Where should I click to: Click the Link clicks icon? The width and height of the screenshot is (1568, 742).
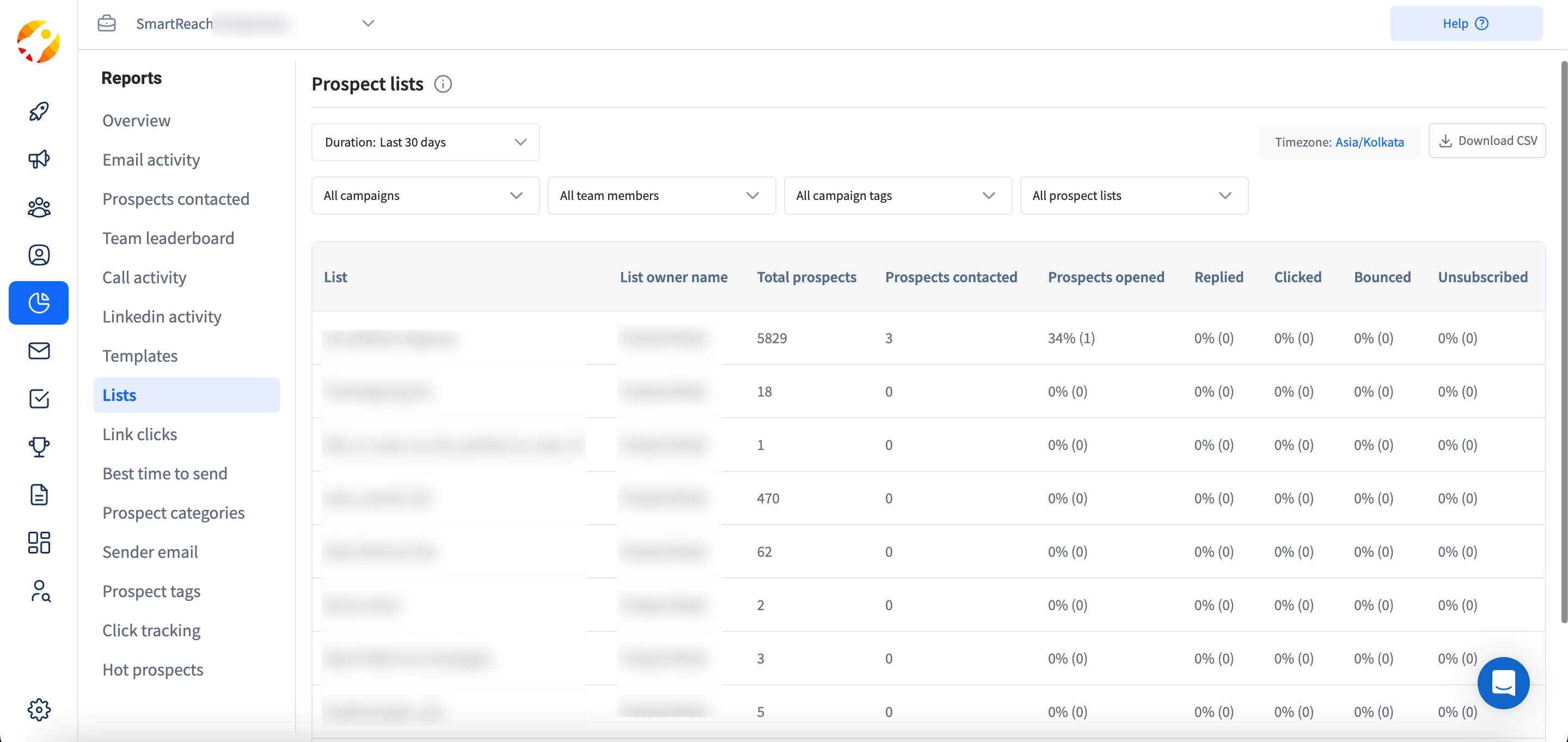(139, 433)
